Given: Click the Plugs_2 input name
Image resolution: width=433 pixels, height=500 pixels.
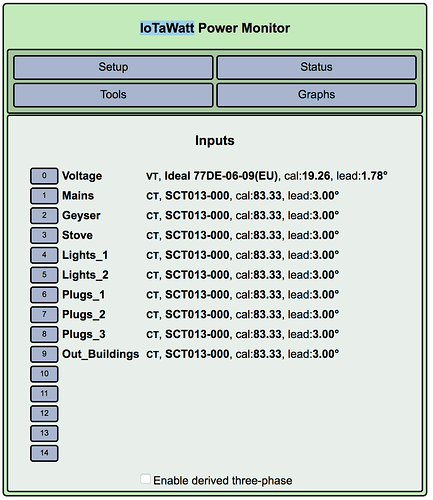Looking at the screenshot, I should tap(84, 315).
